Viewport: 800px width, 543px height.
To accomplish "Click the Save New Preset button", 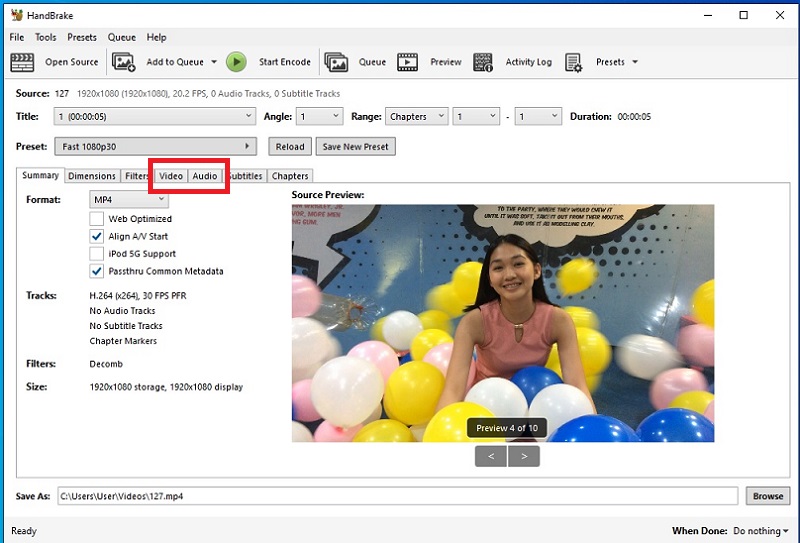I will click(x=355, y=147).
